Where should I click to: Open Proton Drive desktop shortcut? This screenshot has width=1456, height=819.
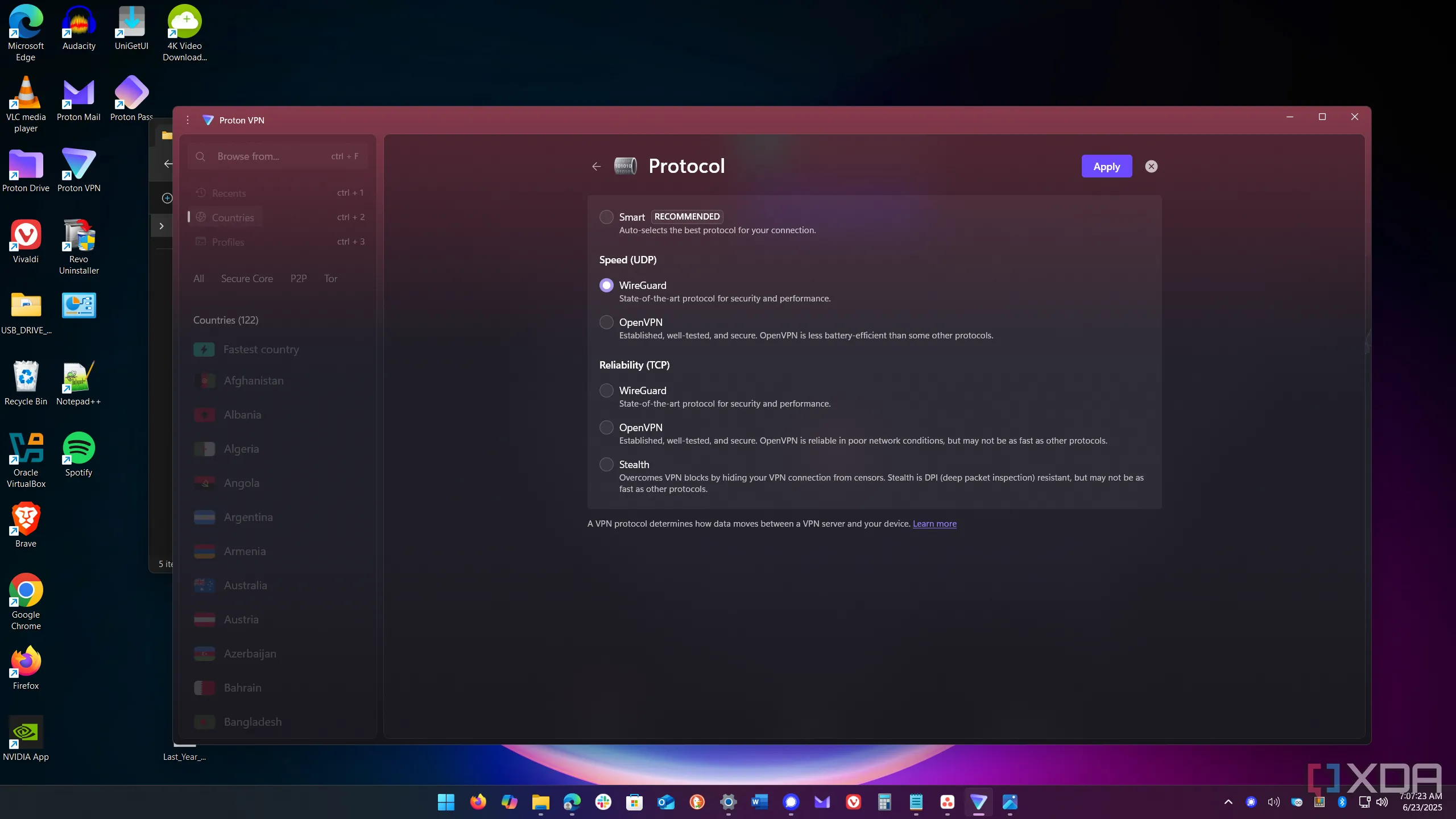[x=26, y=165]
